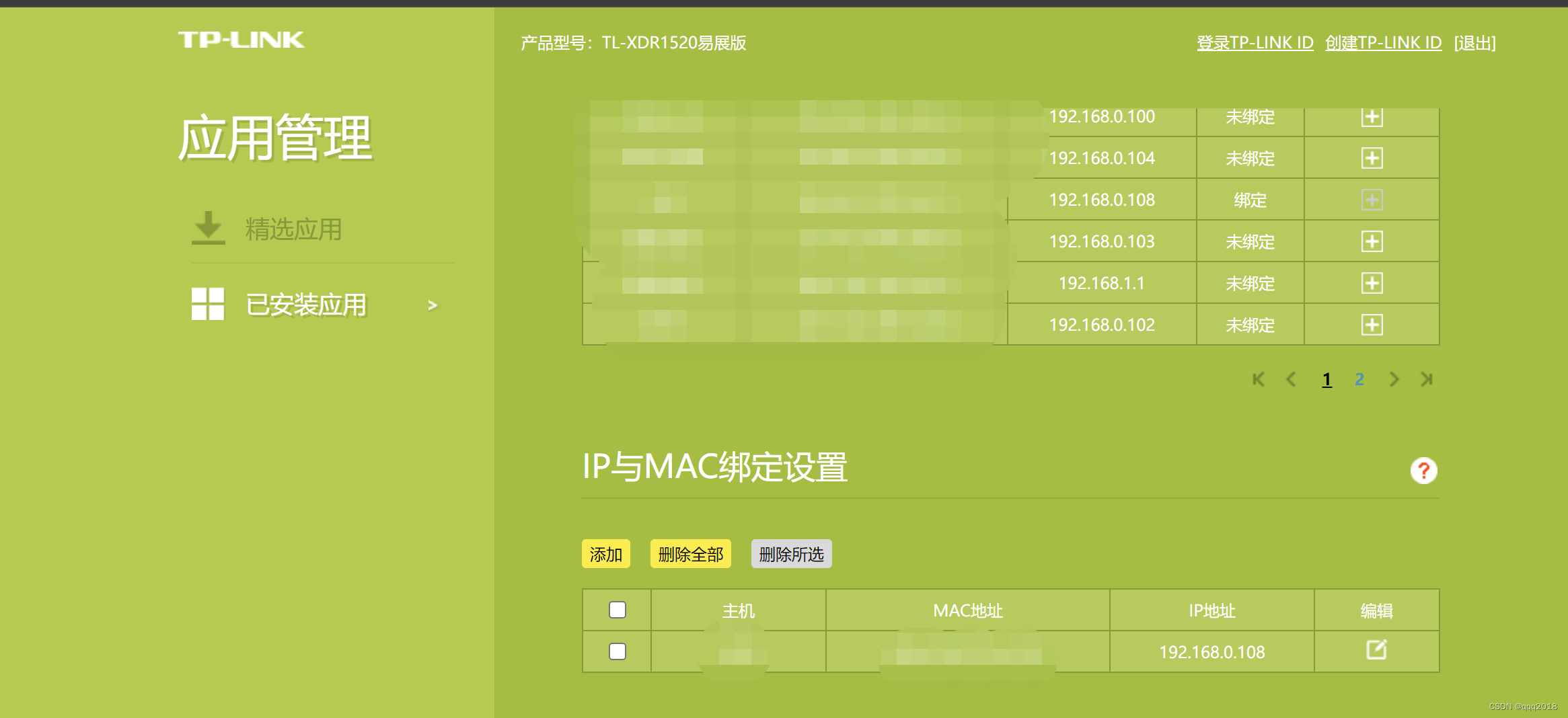This screenshot has height=718, width=1568.
Task: Click the 创建TP-LINK ID link
Action: (x=1384, y=43)
